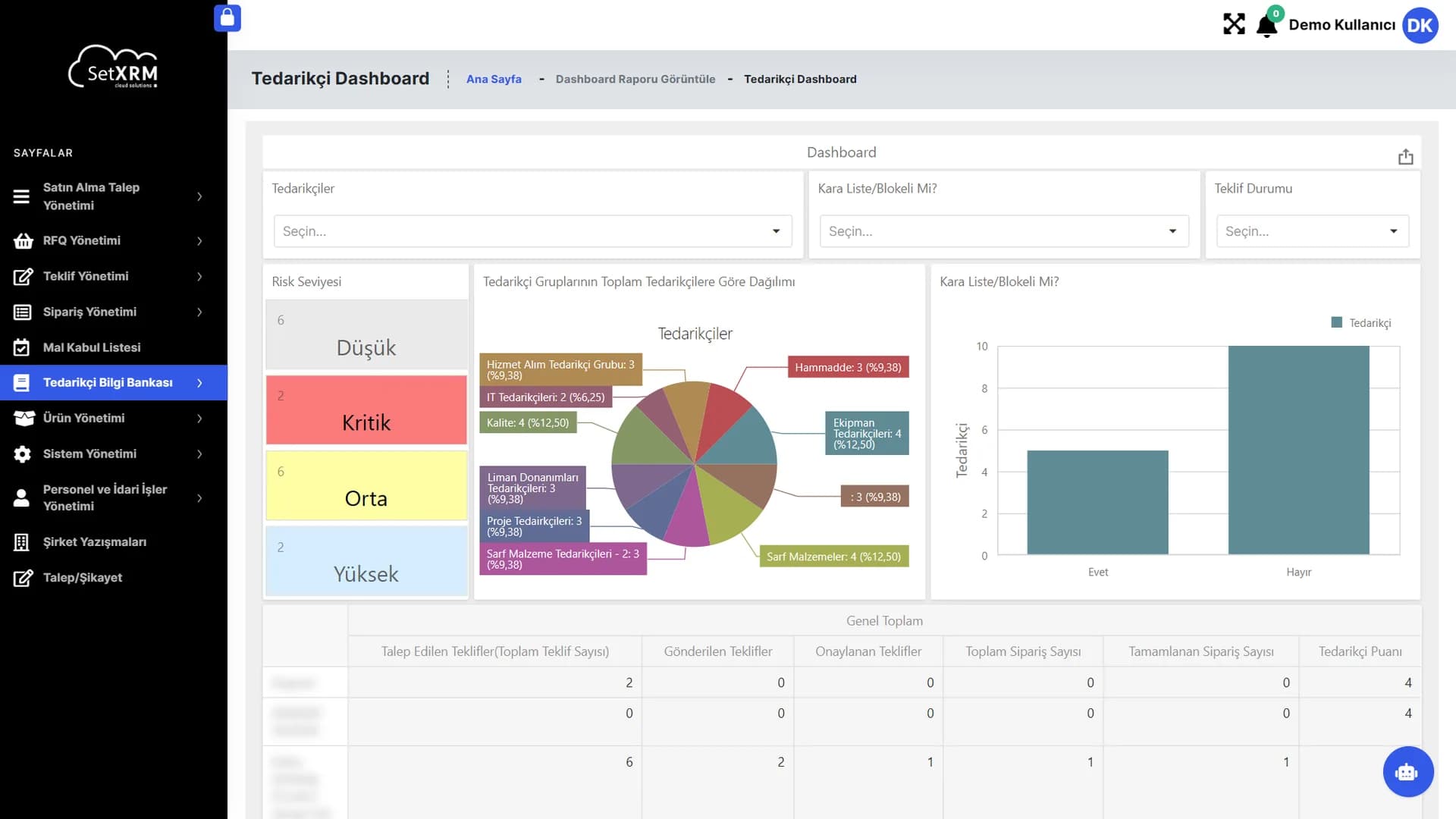
Task: Select the Düşük risk level card
Action: [366, 334]
